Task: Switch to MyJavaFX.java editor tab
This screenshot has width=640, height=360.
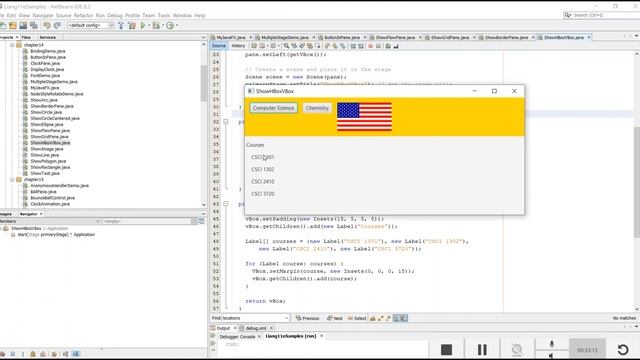Action: 231,37
